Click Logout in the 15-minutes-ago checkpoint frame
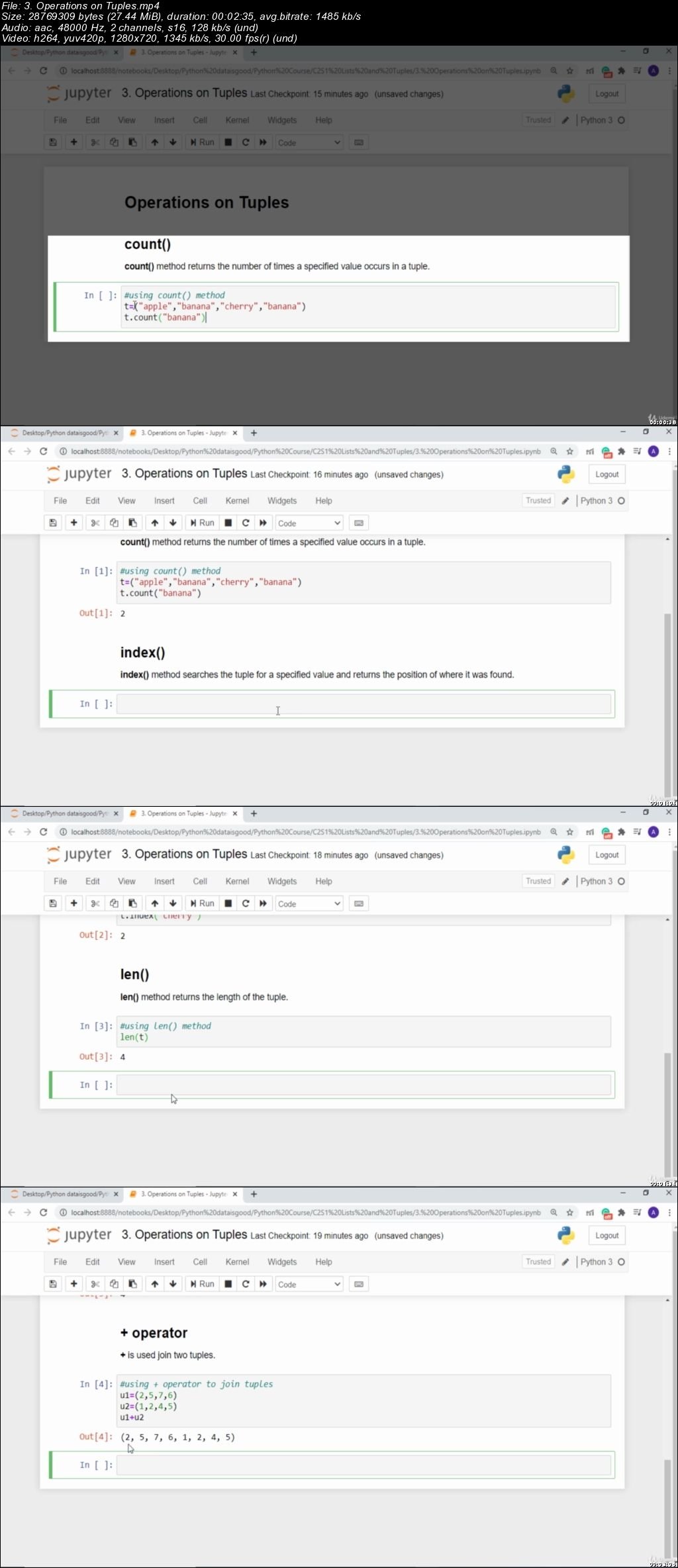 [606, 94]
